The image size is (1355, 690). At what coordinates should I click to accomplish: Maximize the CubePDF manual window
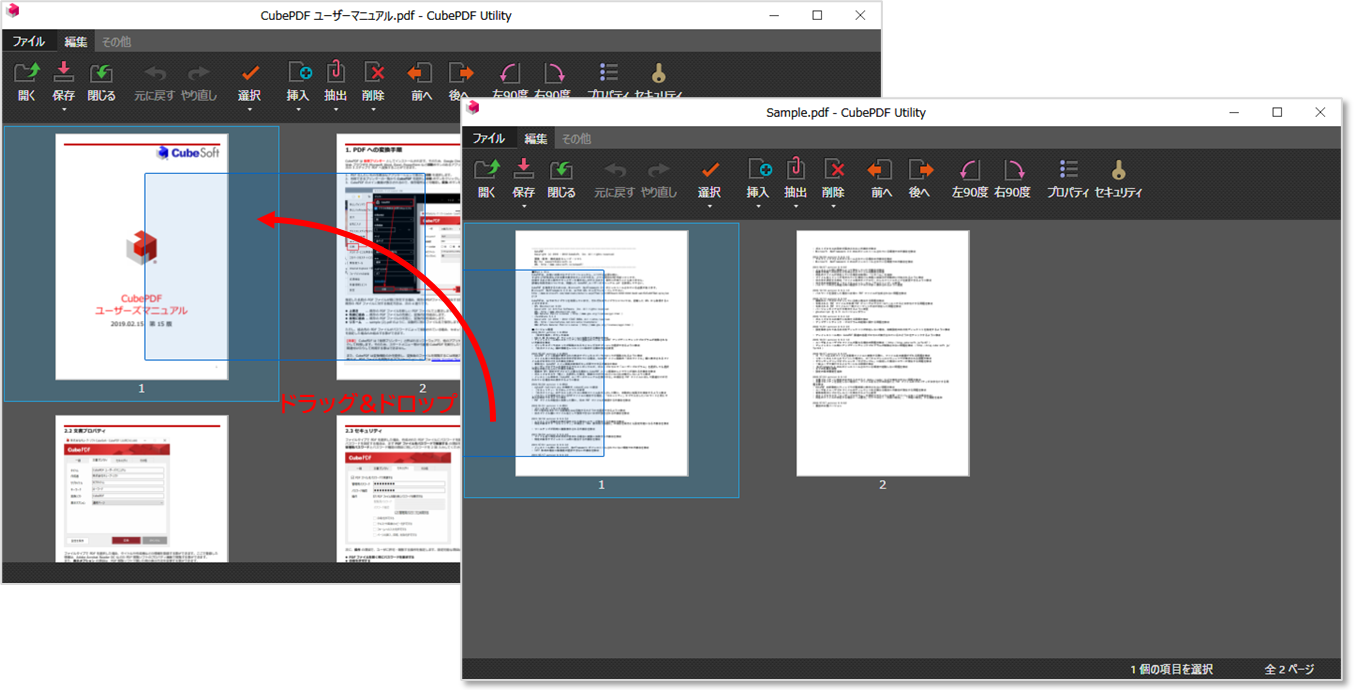tap(817, 15)
